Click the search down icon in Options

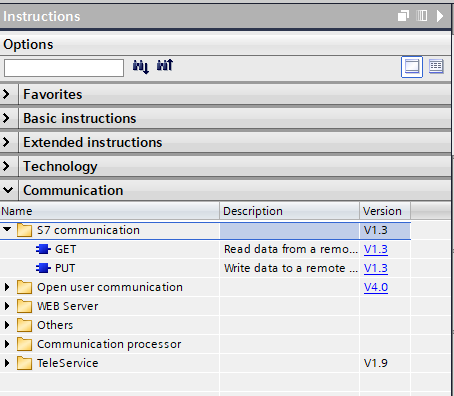pos(141,67)
